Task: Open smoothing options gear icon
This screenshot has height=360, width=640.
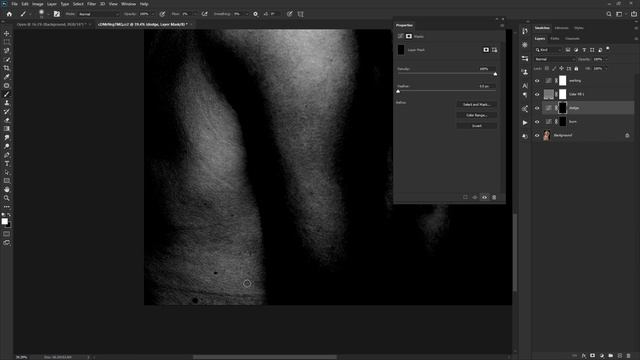Action: 255,14
